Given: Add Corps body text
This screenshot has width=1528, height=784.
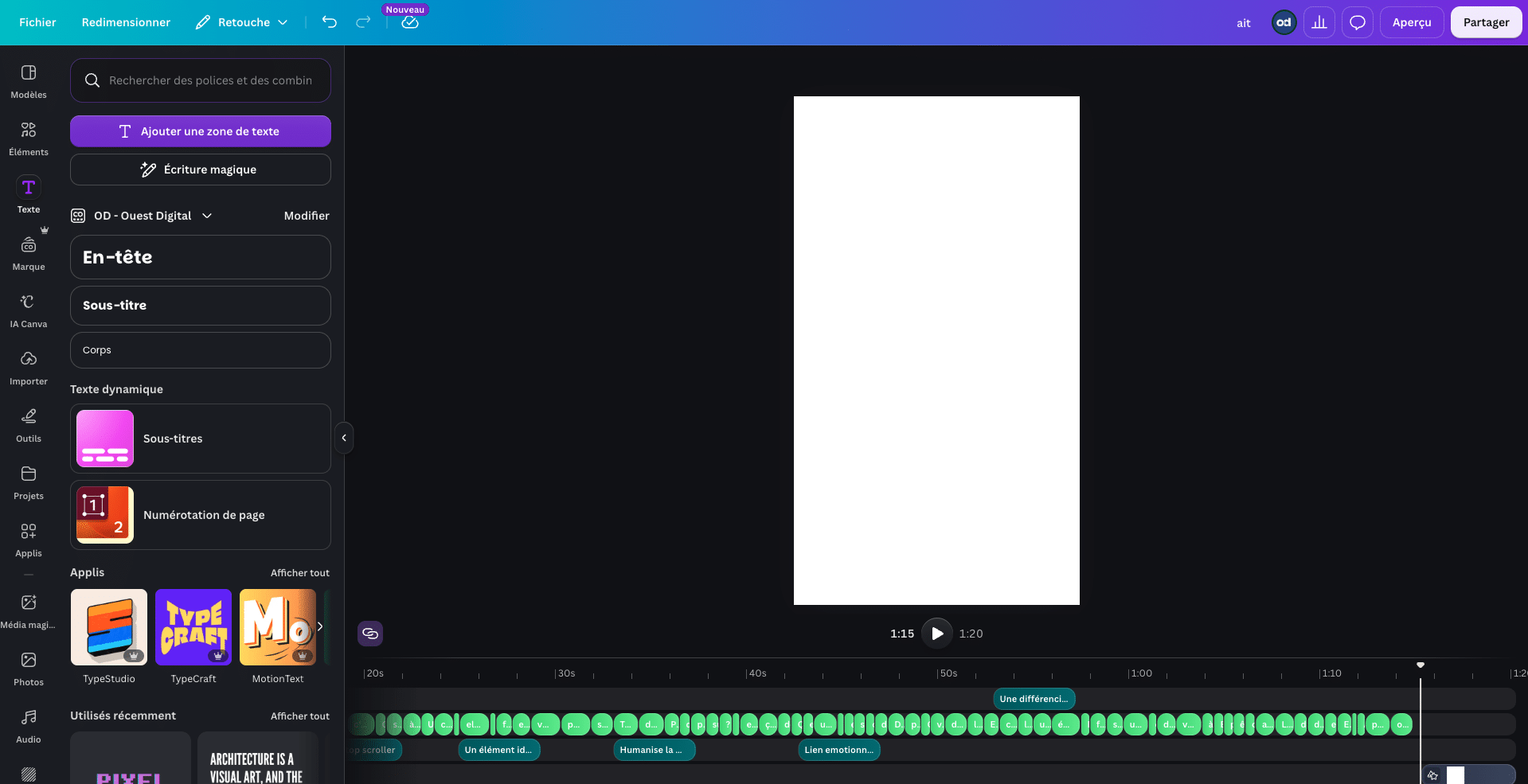Looking at the screenshot, I should coord(201,350).
